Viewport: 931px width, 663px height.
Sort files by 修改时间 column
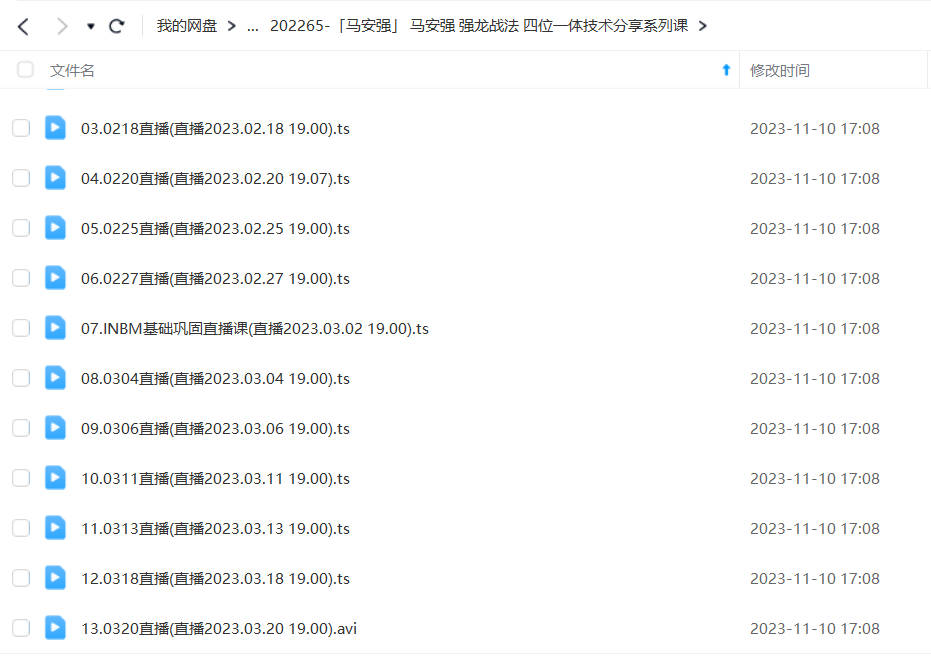click(x=780, y=71)
